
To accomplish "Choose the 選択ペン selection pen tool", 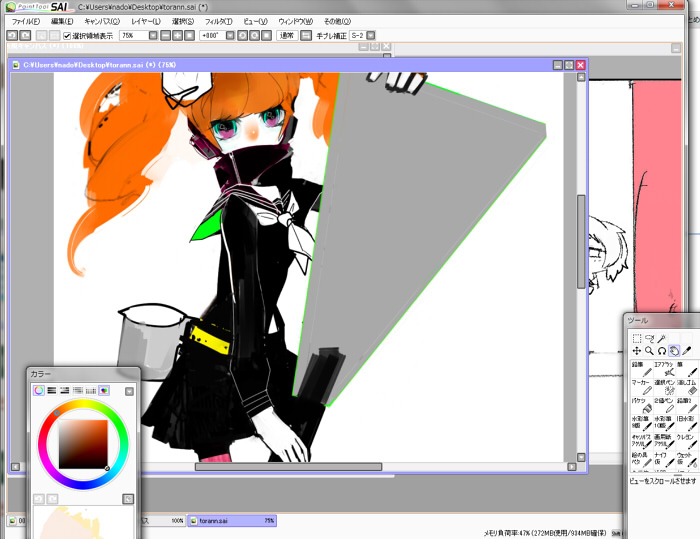I will [x=664, y=387].
